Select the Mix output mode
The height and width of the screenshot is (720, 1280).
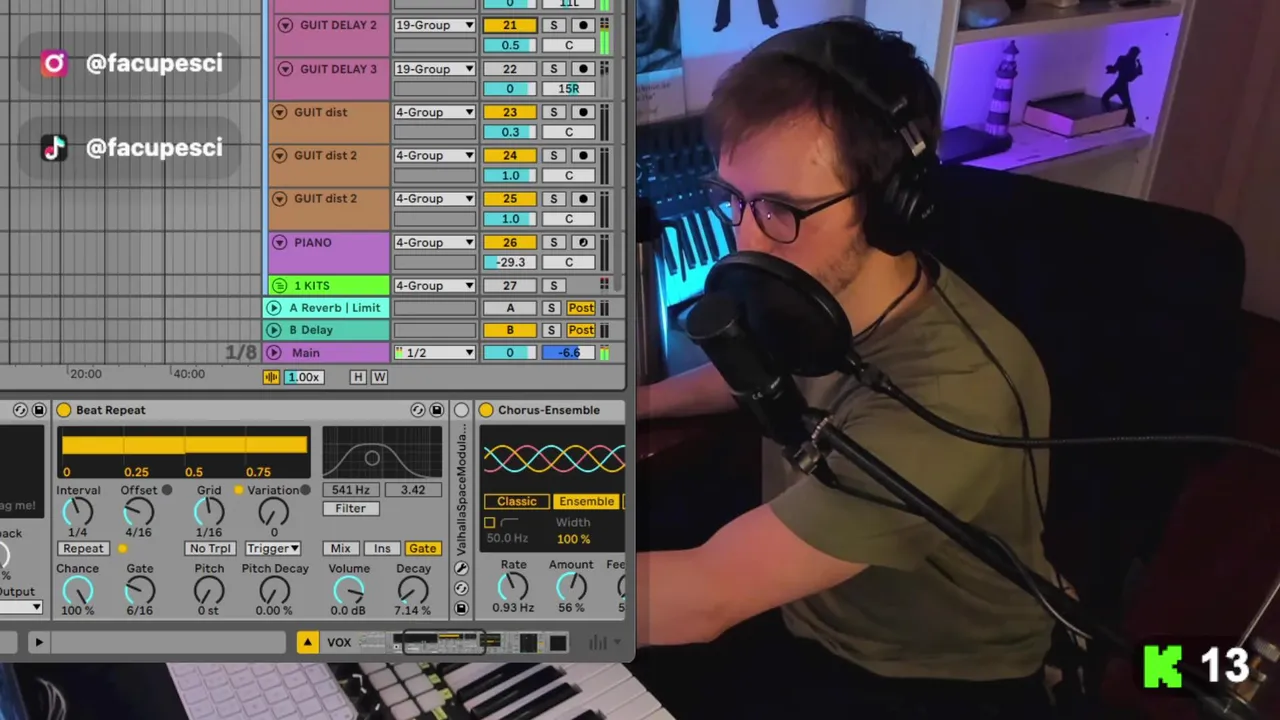pyautogui.click(x=340, y=548)
